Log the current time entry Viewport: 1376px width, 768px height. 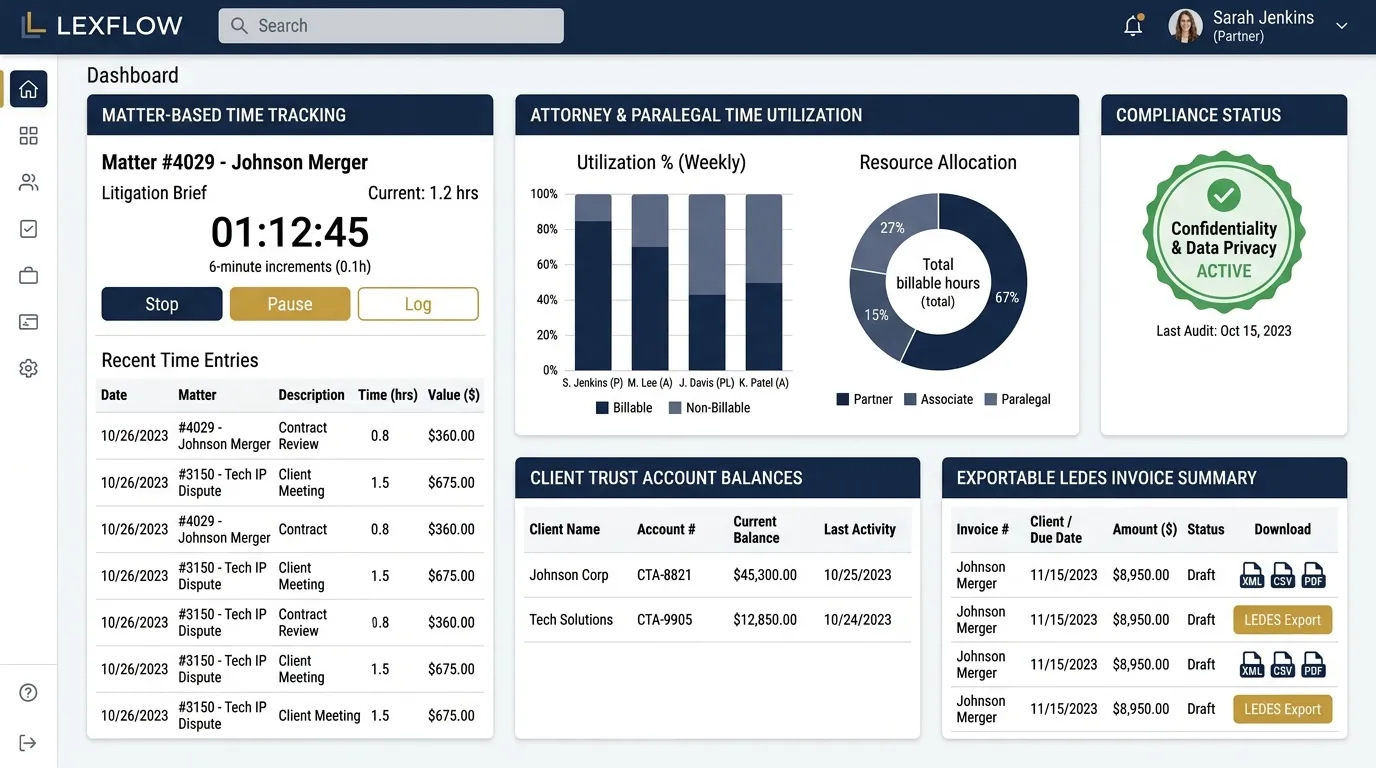click(x=418, y=304)
